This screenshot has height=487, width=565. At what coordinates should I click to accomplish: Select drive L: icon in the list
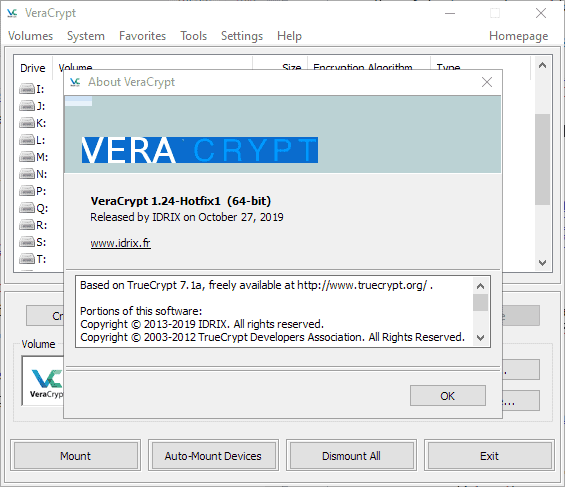click(27, 140)
